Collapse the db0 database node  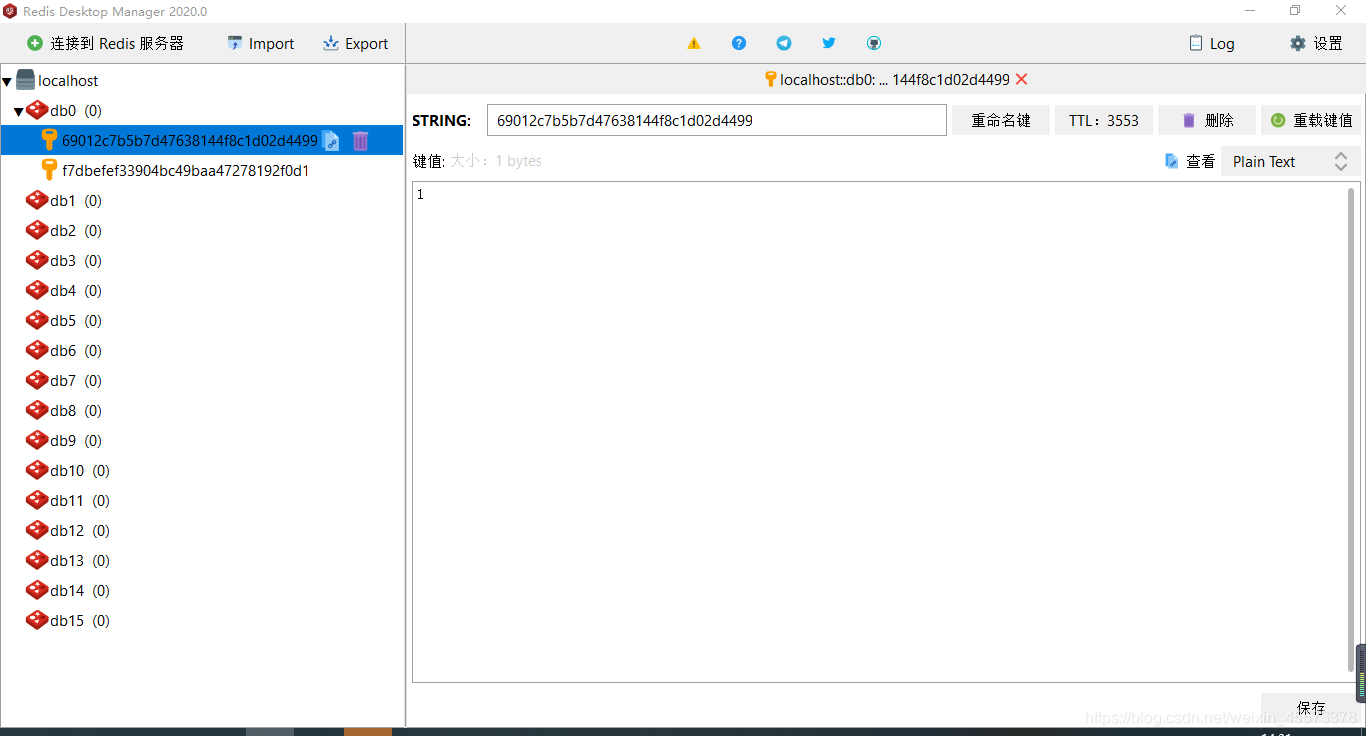click(x=19, y=111)
